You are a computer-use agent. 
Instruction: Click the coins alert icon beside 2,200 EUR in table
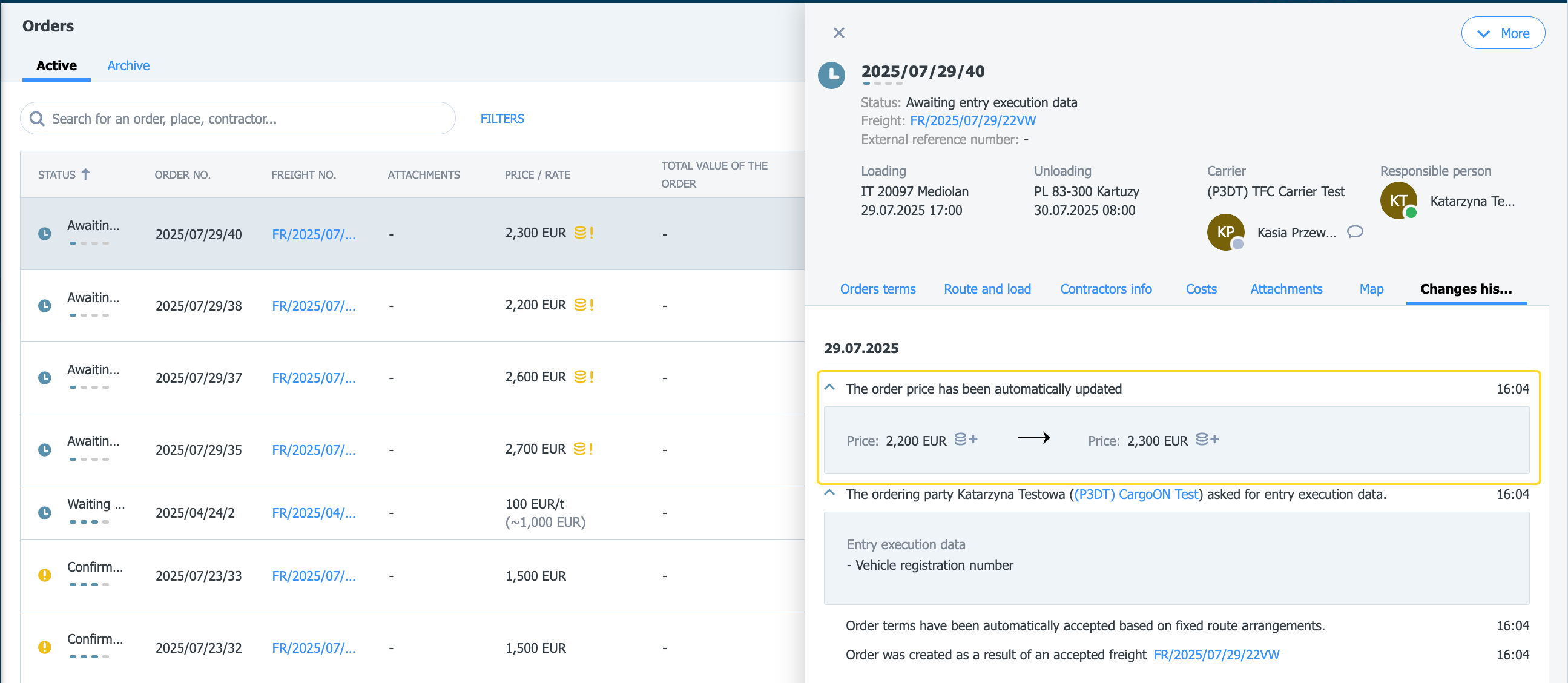[583, 305]
